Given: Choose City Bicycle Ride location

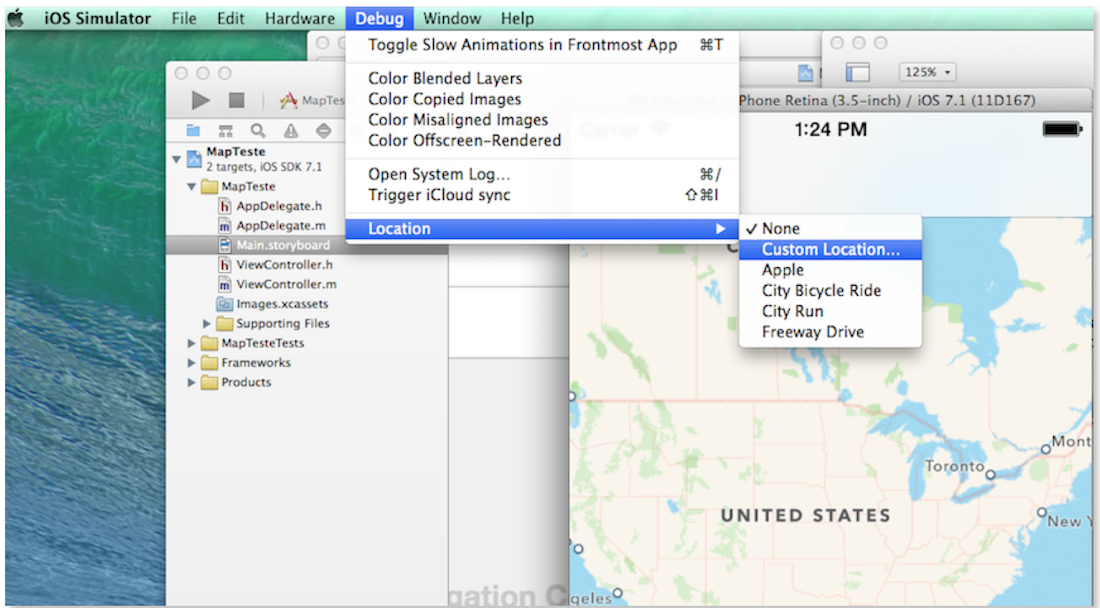Looking at the screenshot, I should [831, 290].
